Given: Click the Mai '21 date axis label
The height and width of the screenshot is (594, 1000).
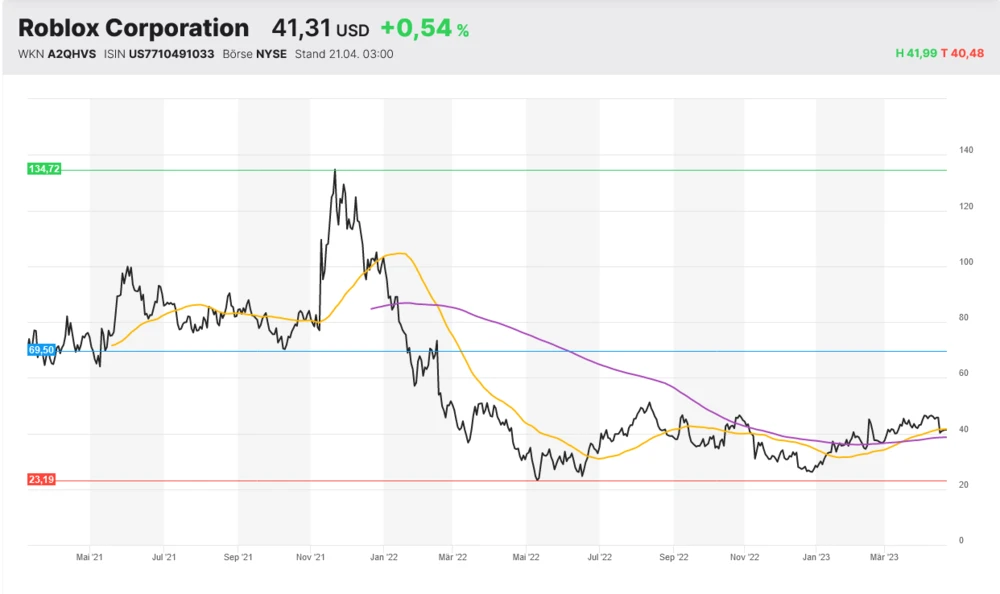Looking at the screenshot, I should click(90, 556).
